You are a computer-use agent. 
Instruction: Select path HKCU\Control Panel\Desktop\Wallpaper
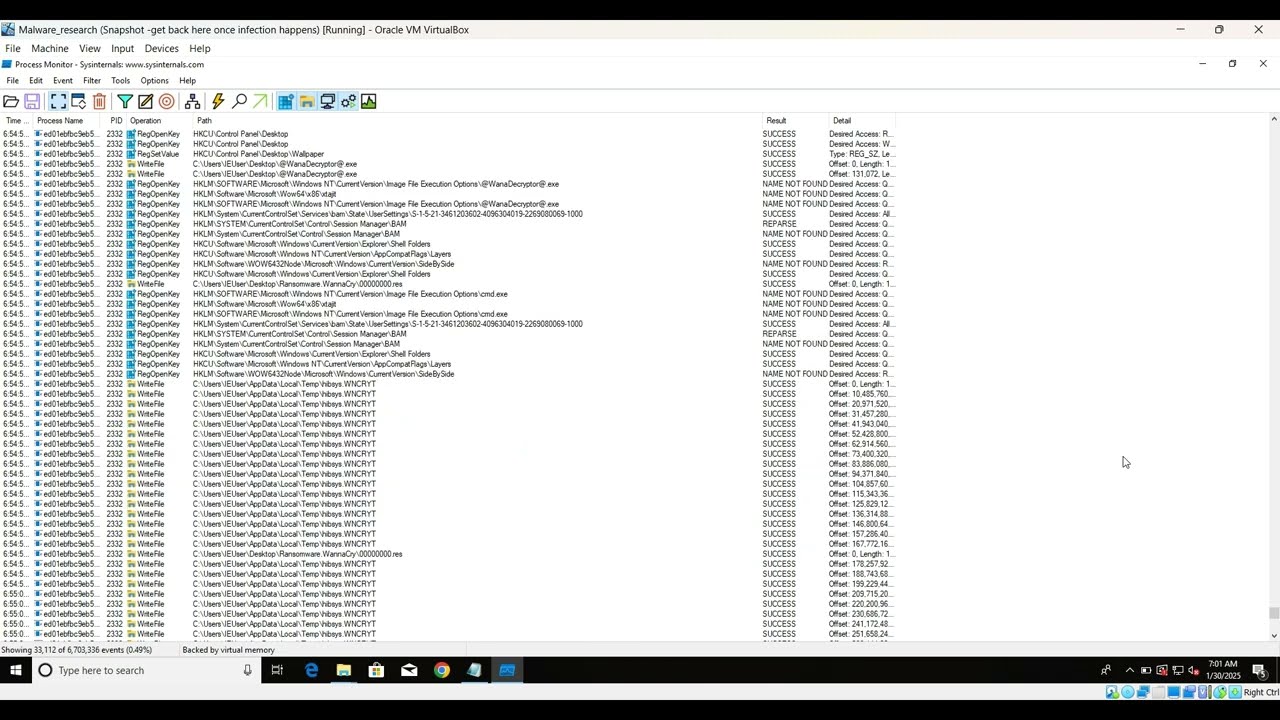point(258,154)
